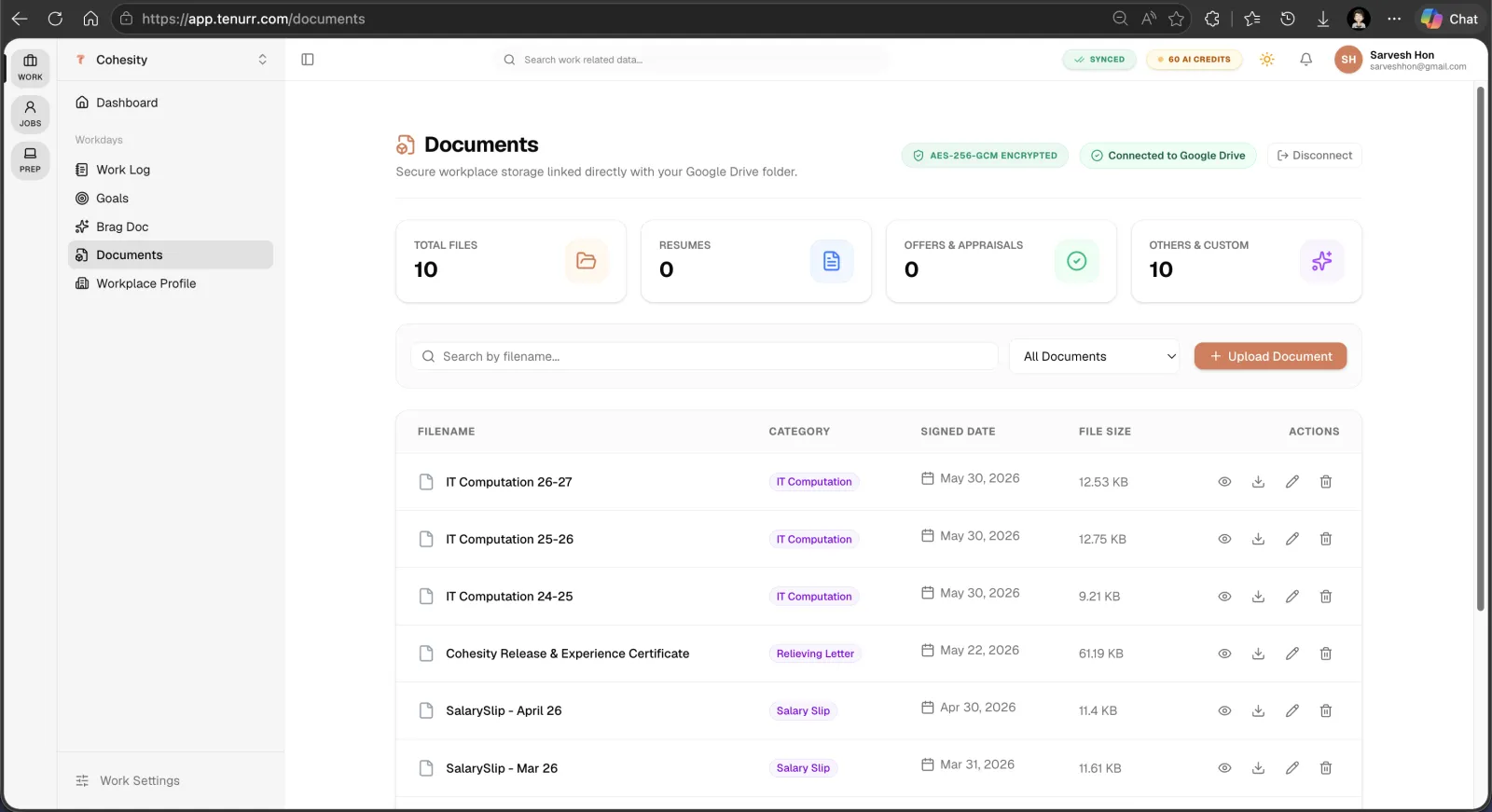The width and height of the screenshot is (1492, 812).
Task: Click the Documents page header icon
Action: tap(406, 145)
